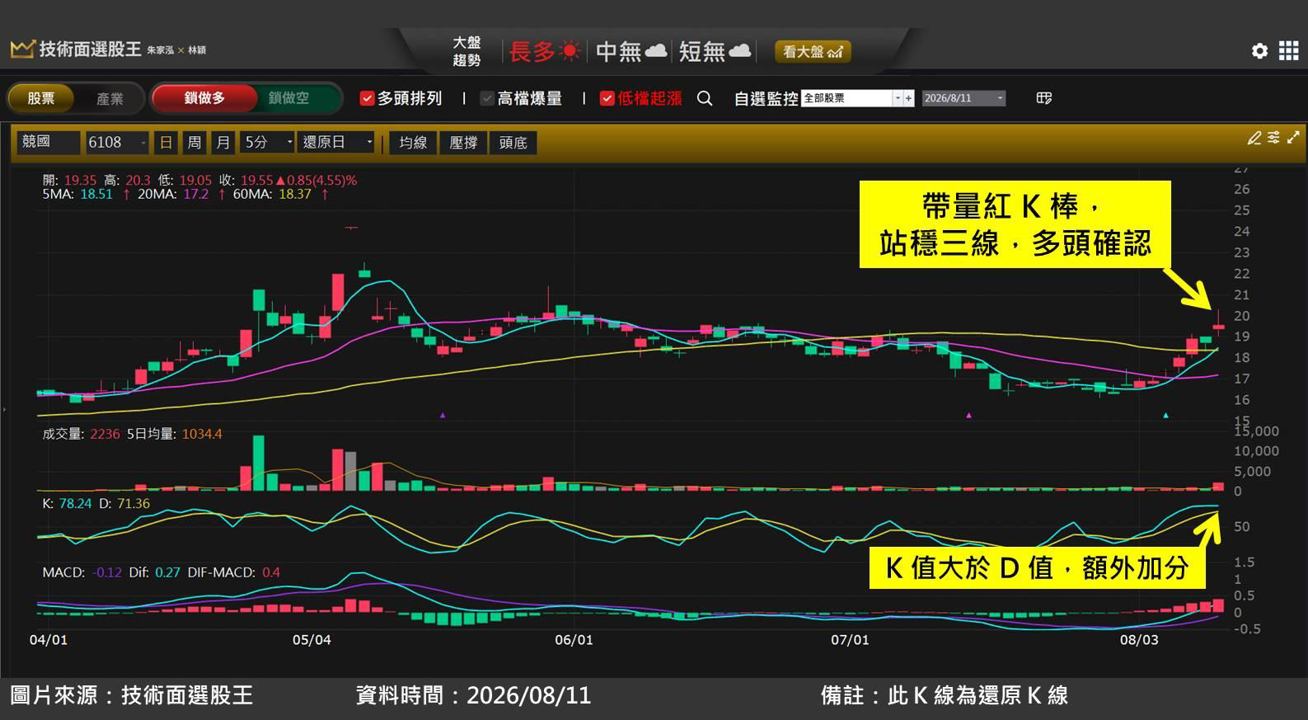Click the 短無 short-term trend label
Image resolution: width=1308 pixels, height=720 pixels.
pyautogui.click(x=703, y=50)
